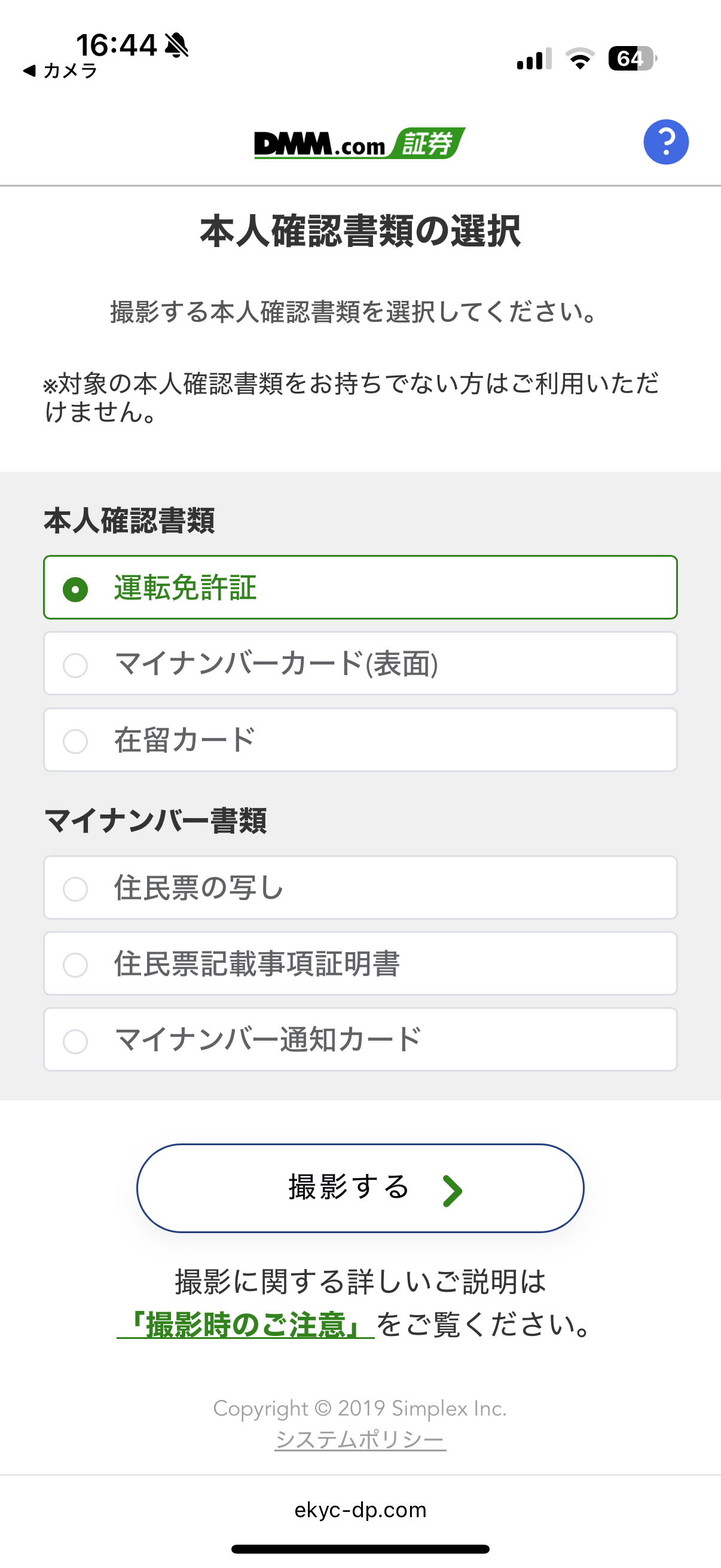
Task: Tap the DMM.com 証券 logo
Action: coord(359,144)
